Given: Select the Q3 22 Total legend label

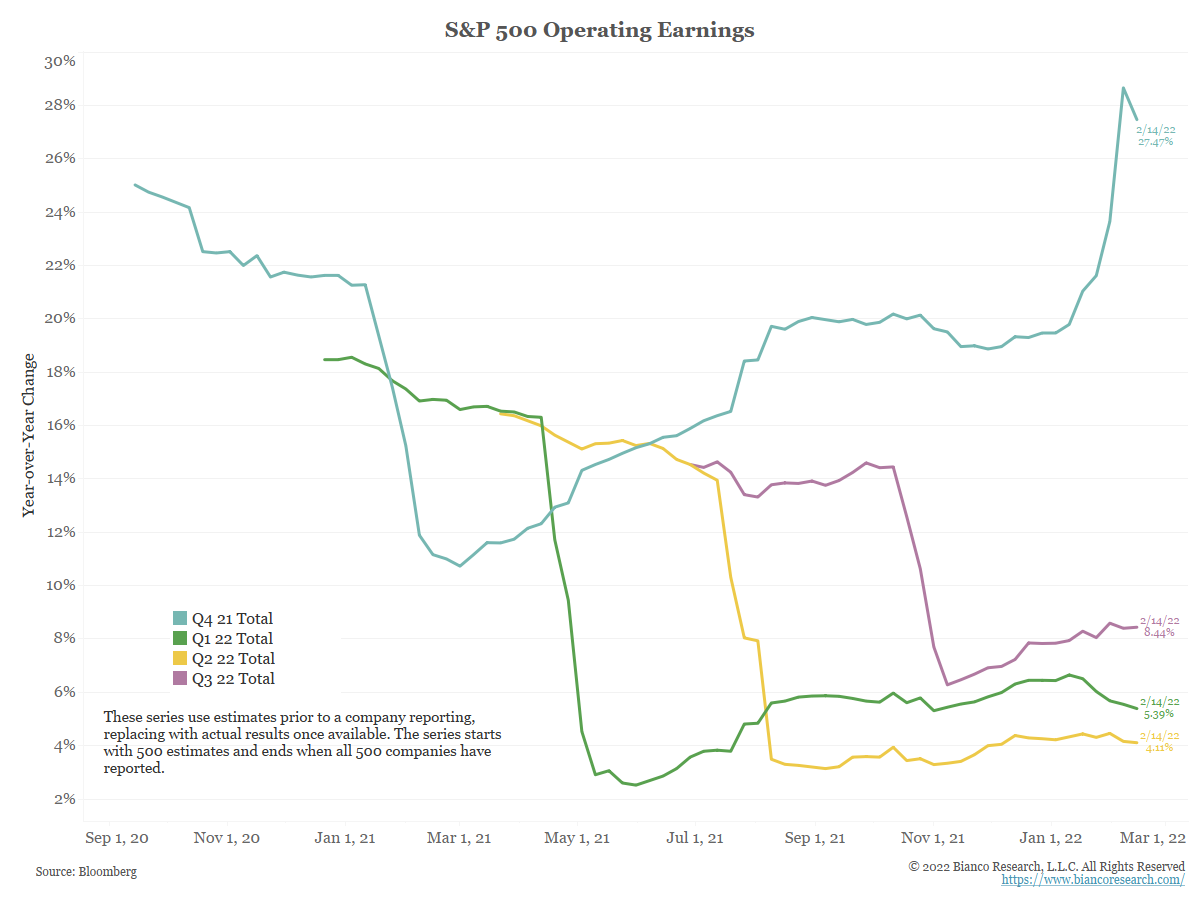Looking at the screenshot, I should point(233,679).
